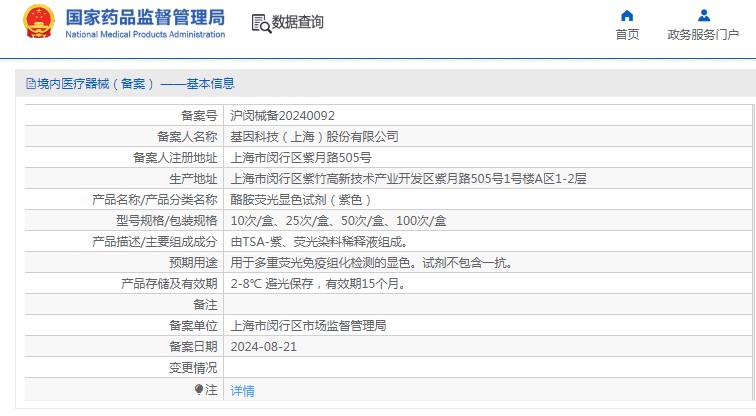Click the 变更情况 row label
Image resolution: width=756 pixels, height=416 pixels.
(193, 368)
